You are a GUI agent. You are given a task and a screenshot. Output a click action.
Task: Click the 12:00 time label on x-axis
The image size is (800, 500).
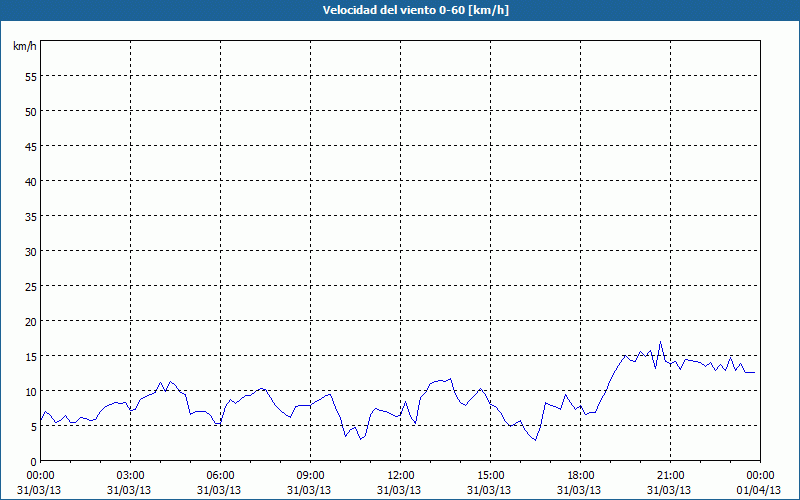pyautogui.click(x=401, y=476)
